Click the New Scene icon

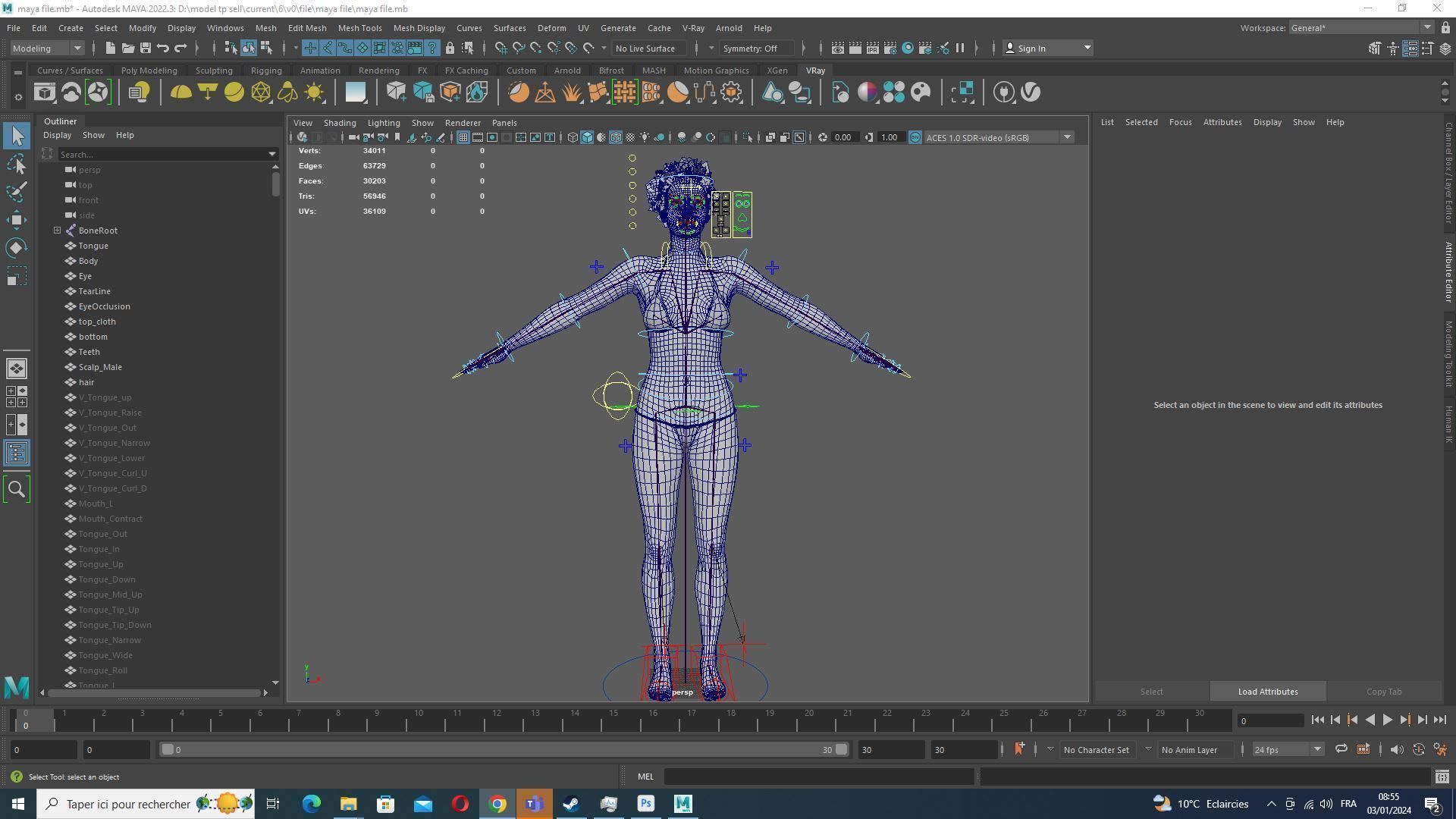111,48
